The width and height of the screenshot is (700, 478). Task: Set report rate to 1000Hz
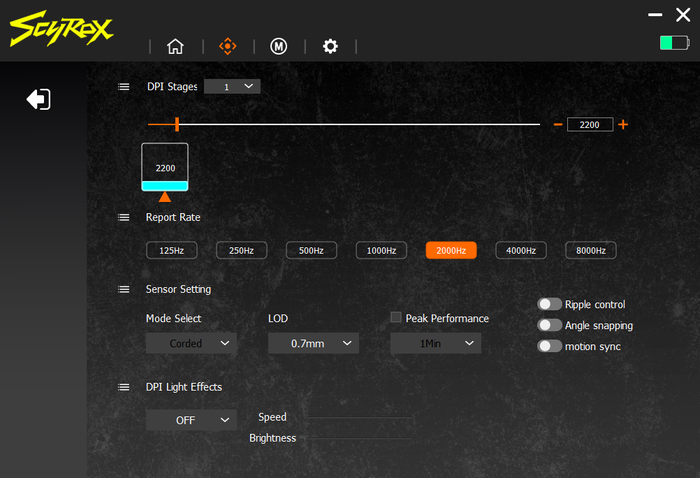[x=381, y=250]
